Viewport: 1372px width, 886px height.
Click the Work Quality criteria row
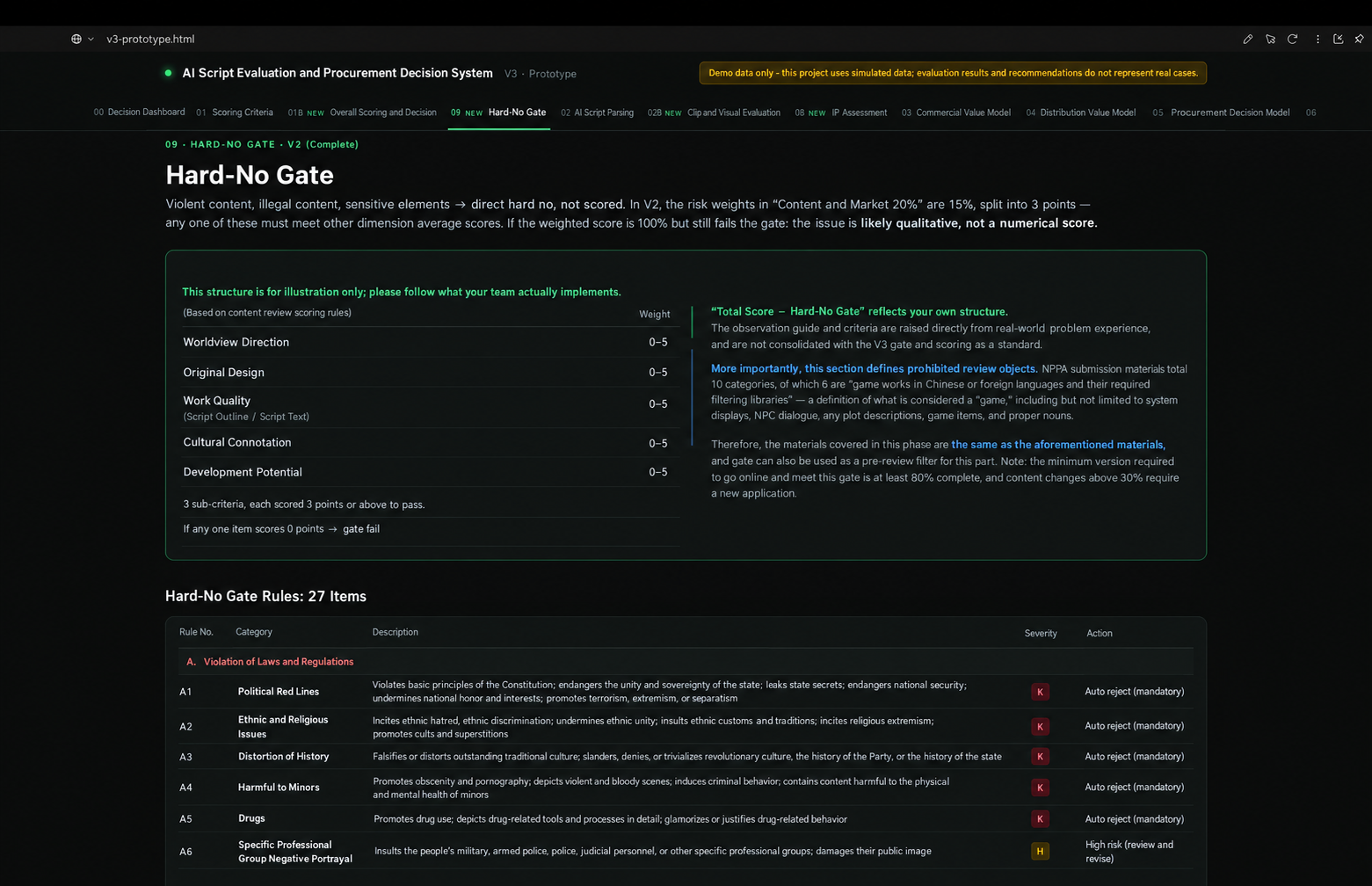[431, 407]
